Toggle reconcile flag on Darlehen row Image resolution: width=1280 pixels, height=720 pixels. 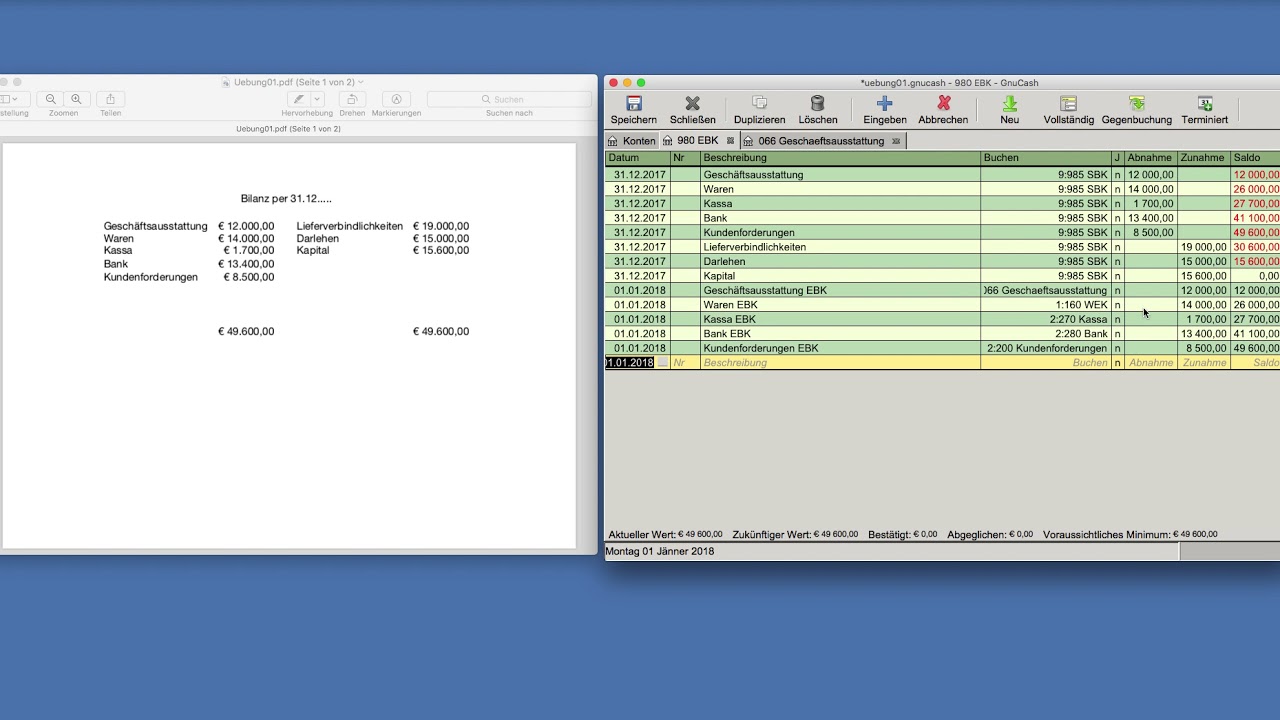click(x=1117, y=262)
